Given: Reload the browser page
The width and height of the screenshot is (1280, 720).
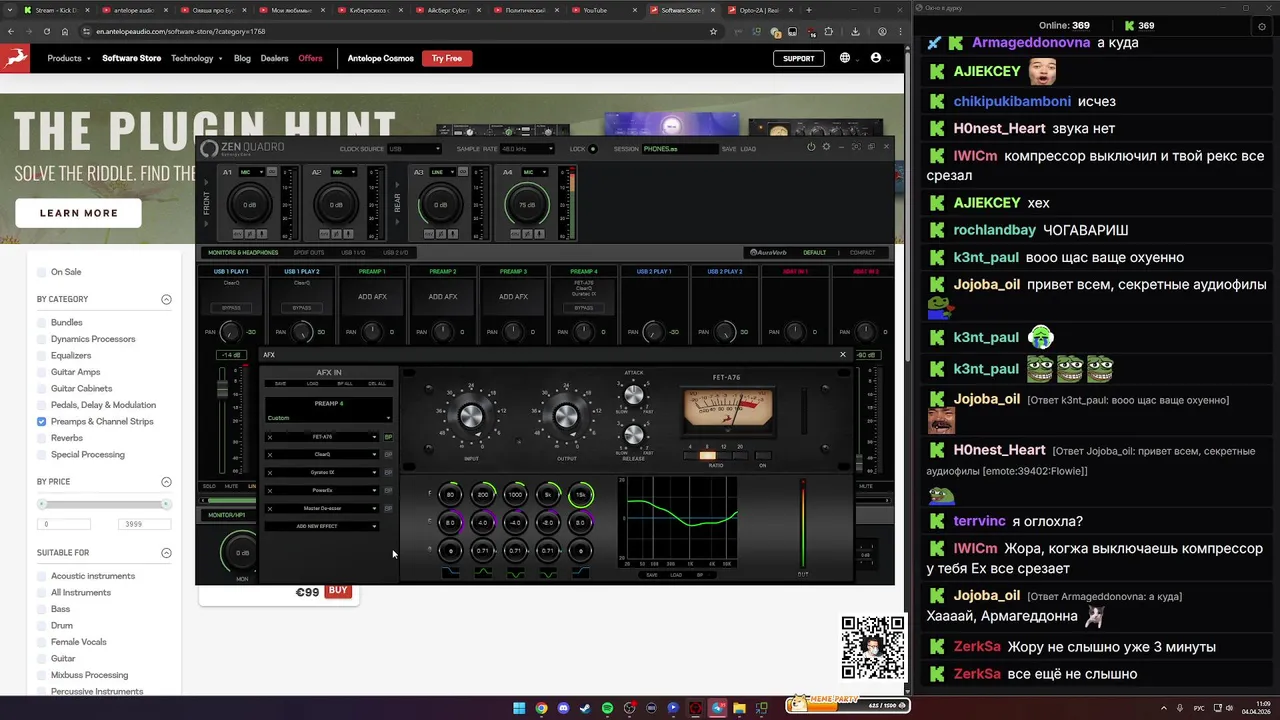Looking at the screenshot, I should [x=46, y=31].
